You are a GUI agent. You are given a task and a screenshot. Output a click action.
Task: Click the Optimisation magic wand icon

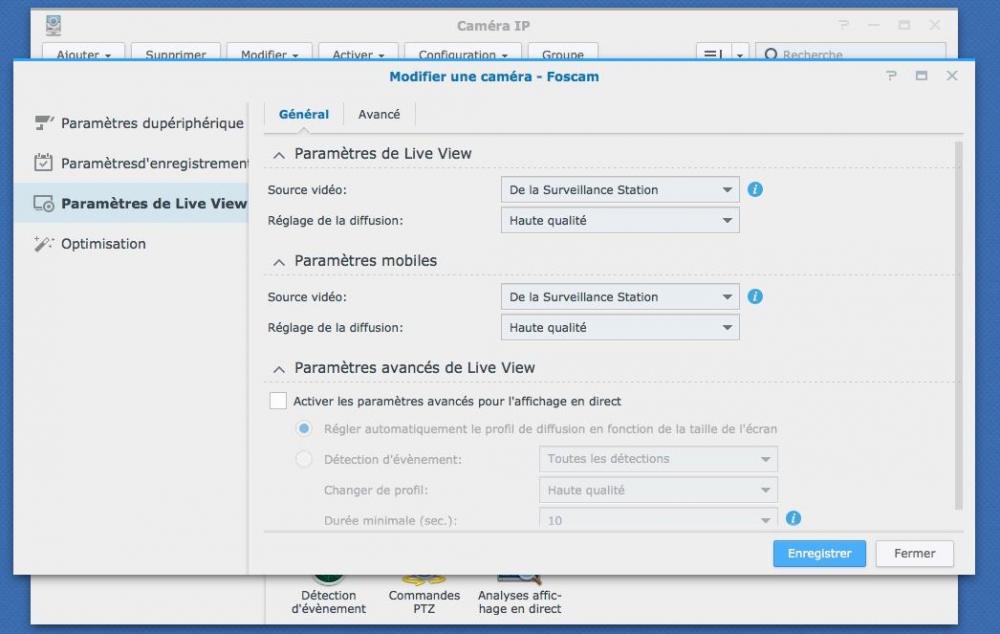click(x=44, y=244)
